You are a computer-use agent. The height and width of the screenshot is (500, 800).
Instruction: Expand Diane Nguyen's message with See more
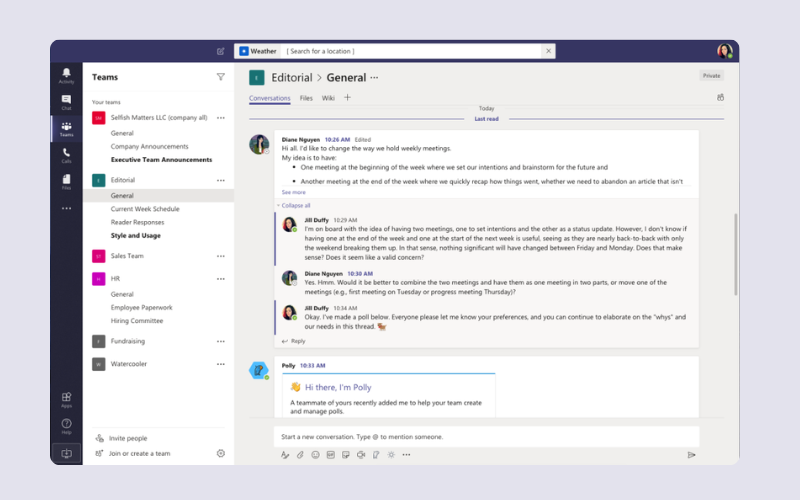tap(294, 192)
